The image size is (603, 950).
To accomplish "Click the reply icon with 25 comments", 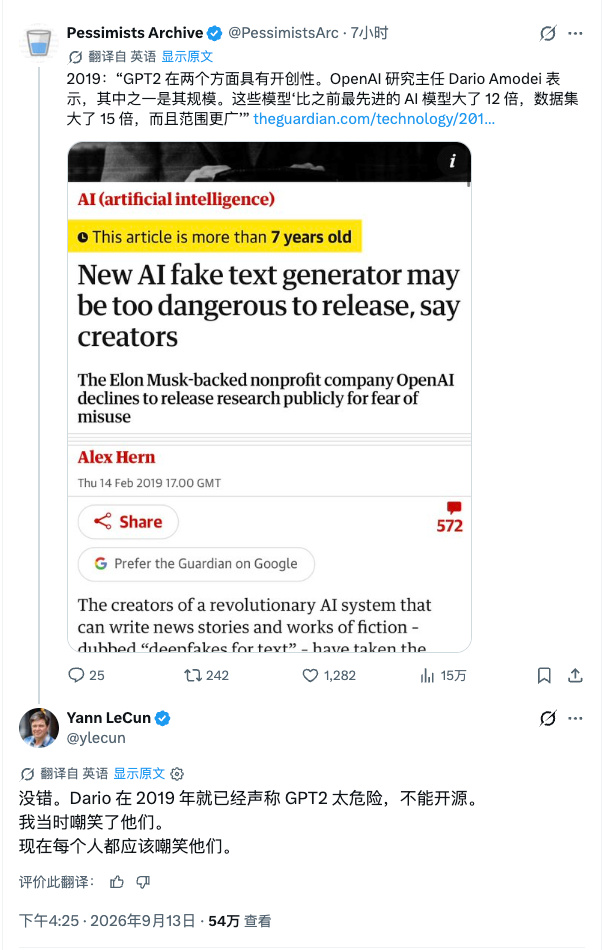I will 76,675.
